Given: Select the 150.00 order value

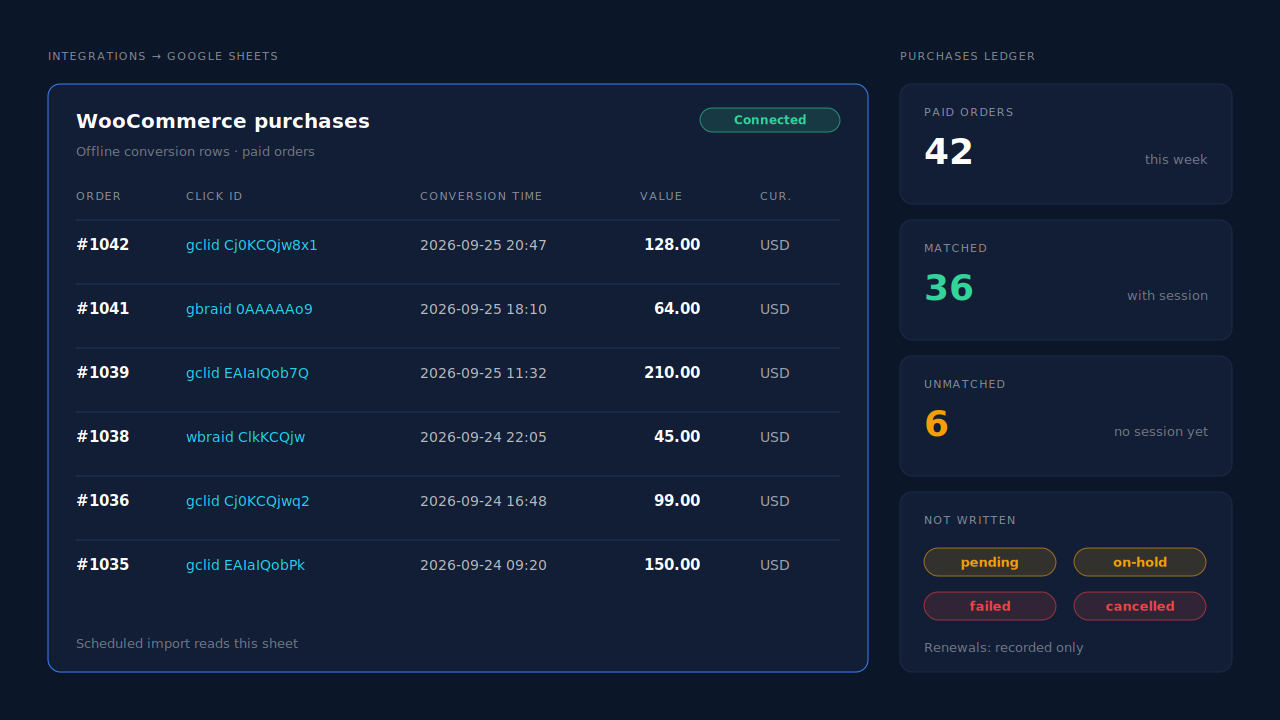Looking at the screenshot, I should coord(672,565).
